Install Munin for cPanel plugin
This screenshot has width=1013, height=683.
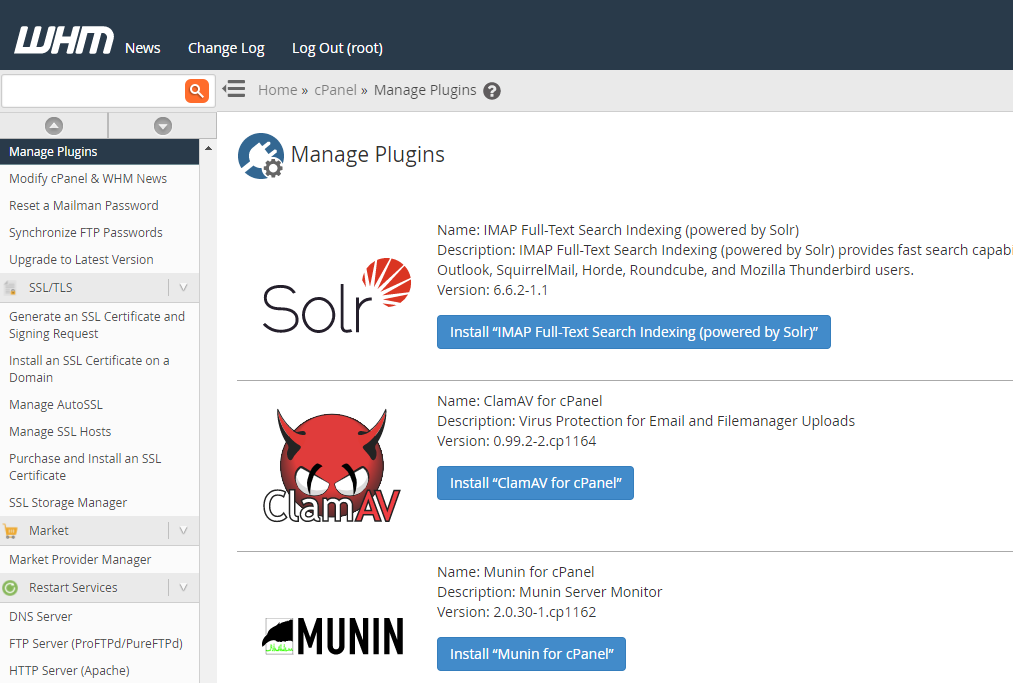[x=532, y=654]
